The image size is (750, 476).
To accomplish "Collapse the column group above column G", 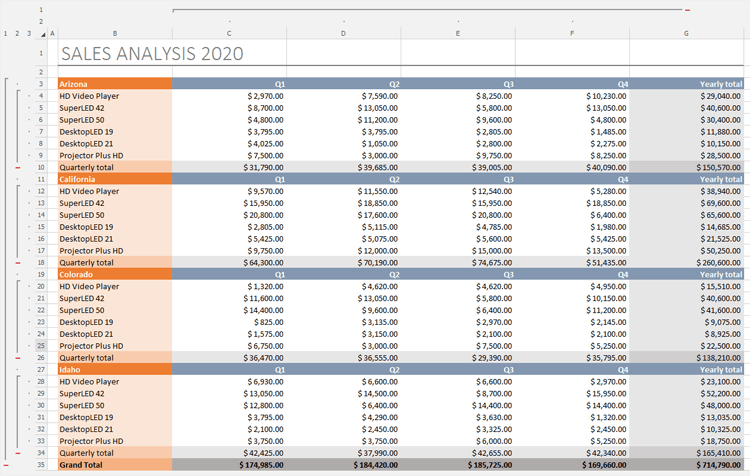I will [687, 10].
